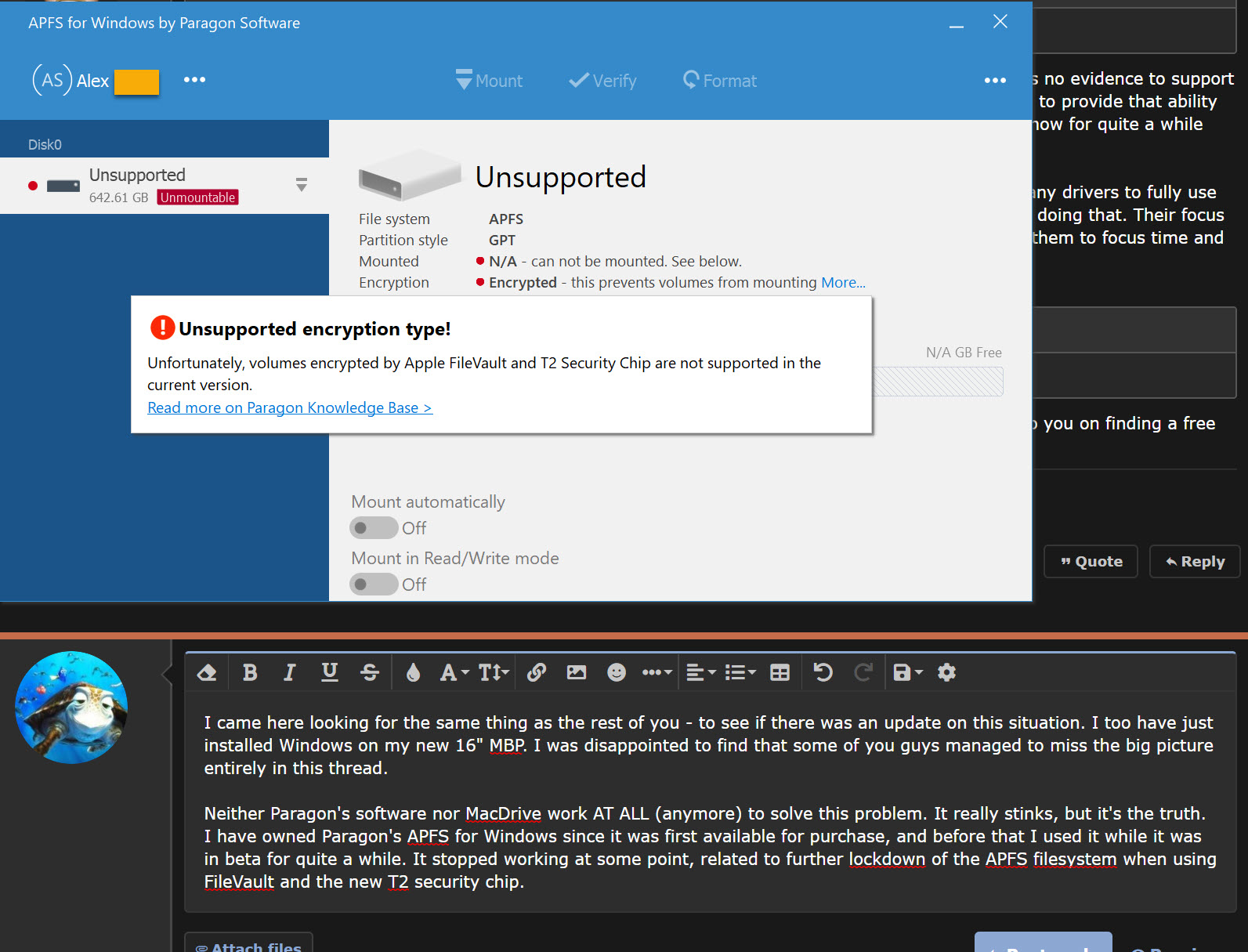Click the Quote button in forum
This screenshot has width=1248, height=952.
tap(1091, 562)
